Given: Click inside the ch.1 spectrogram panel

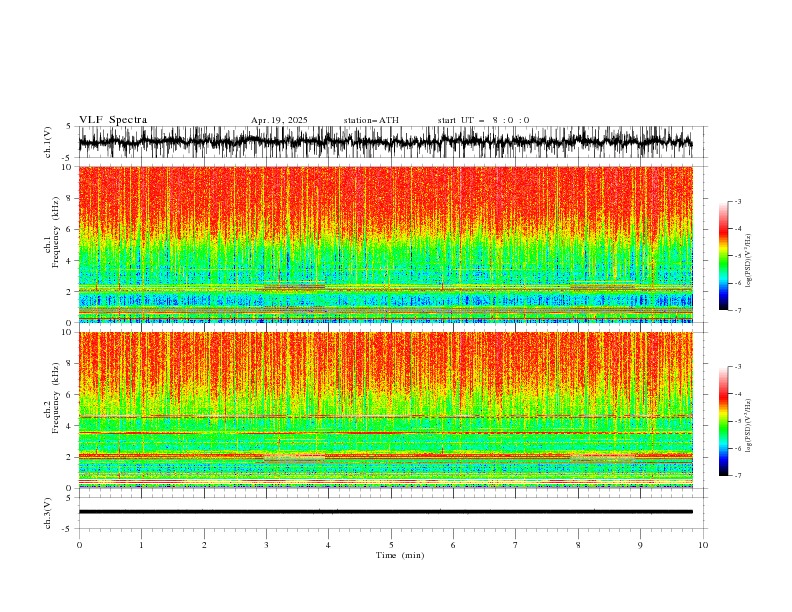Looking at the screenshot, I should 386,244.
